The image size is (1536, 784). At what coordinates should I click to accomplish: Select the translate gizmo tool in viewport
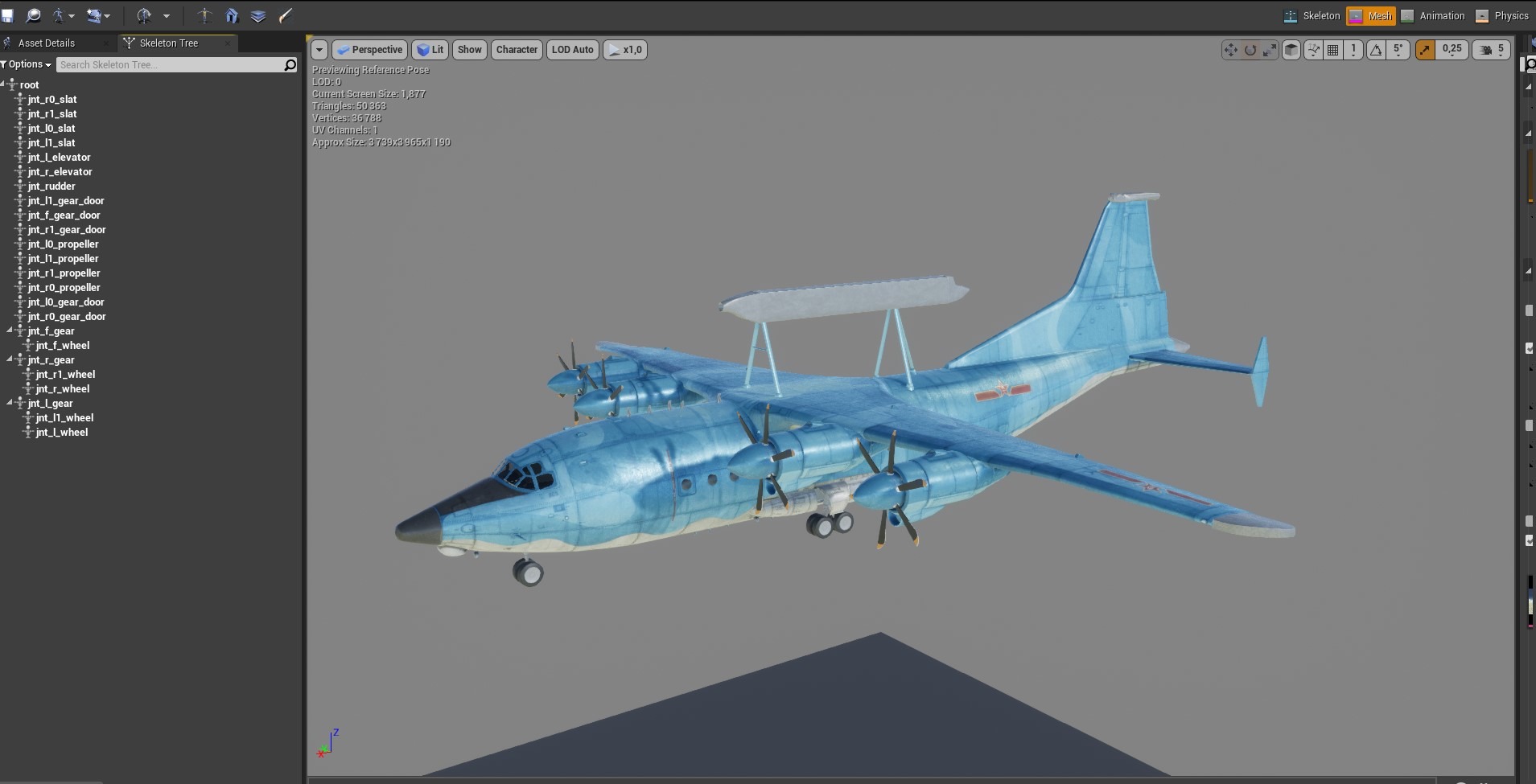[x=1231, y=50]
